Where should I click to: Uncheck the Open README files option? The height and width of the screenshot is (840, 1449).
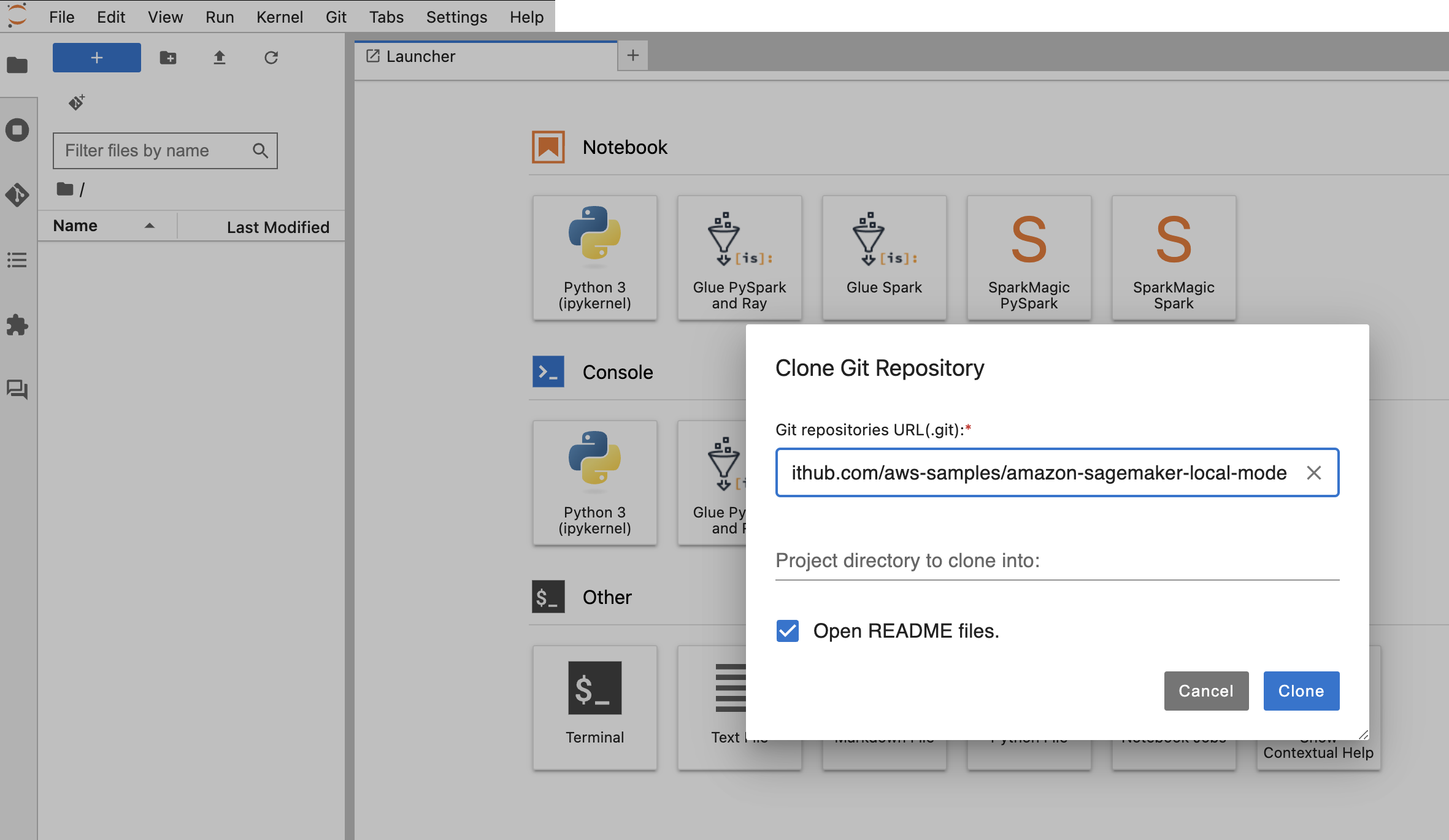(787, 631)
